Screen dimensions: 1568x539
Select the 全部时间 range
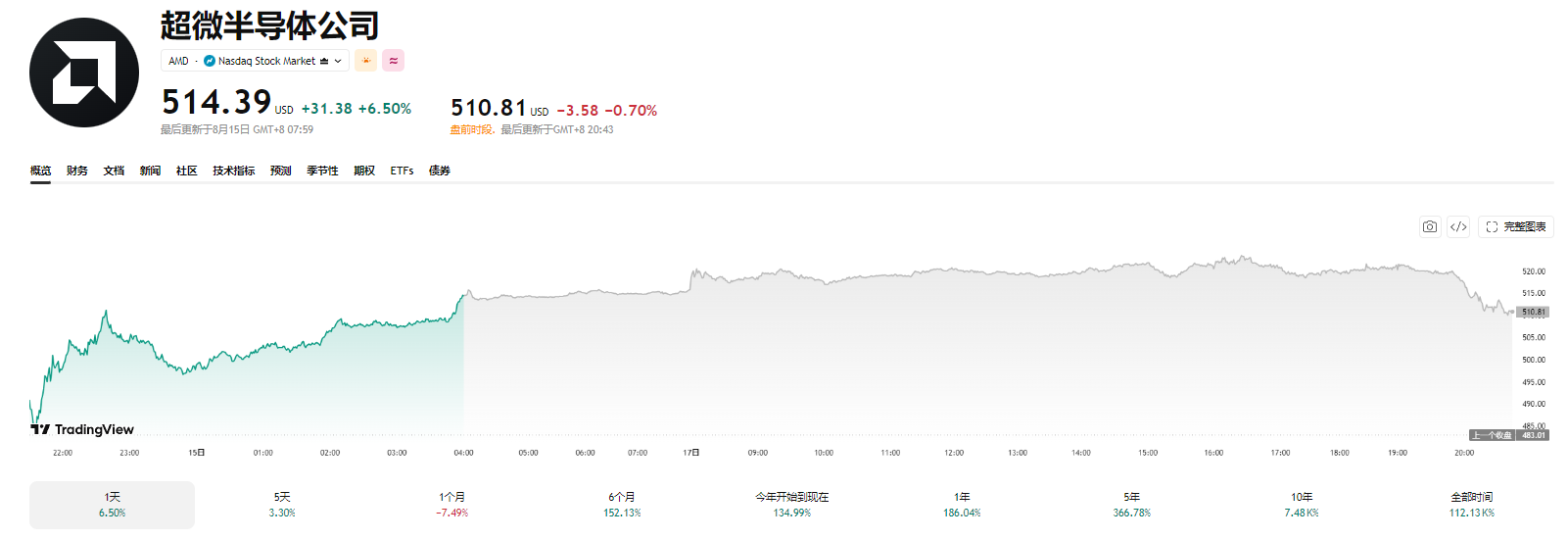tap(1472, 505)
